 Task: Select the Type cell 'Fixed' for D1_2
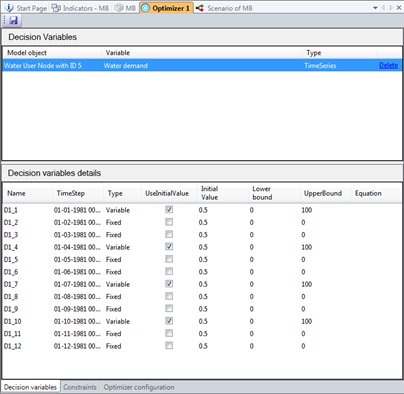tap(113, 222)
